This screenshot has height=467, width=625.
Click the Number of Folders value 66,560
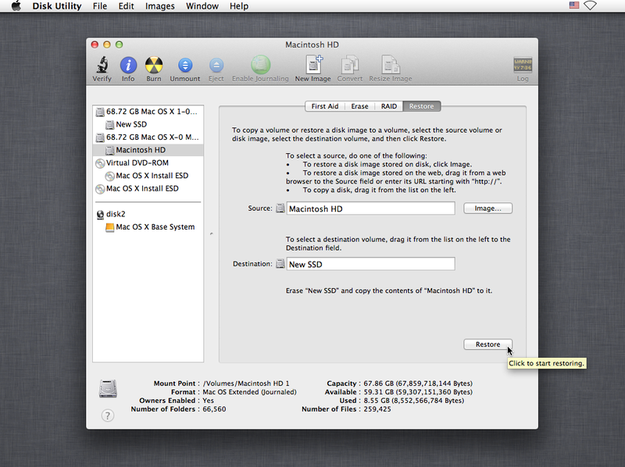tap(214, 409)
